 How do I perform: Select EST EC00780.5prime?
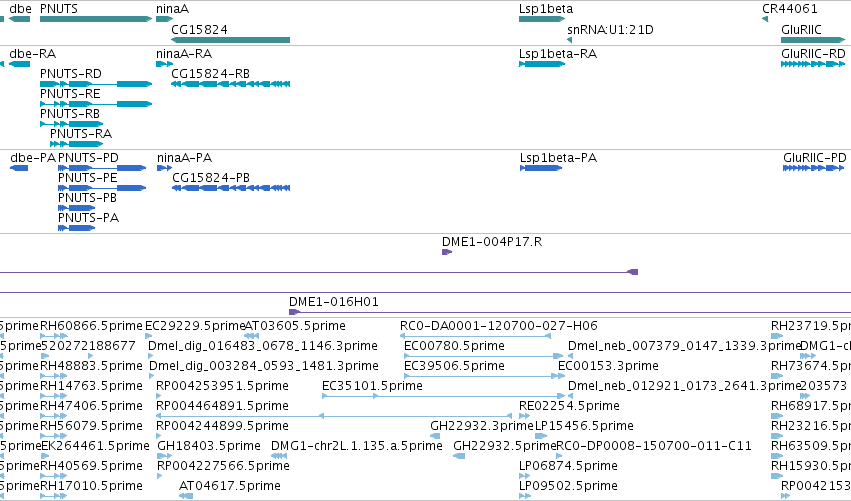[x=454, y=346]
